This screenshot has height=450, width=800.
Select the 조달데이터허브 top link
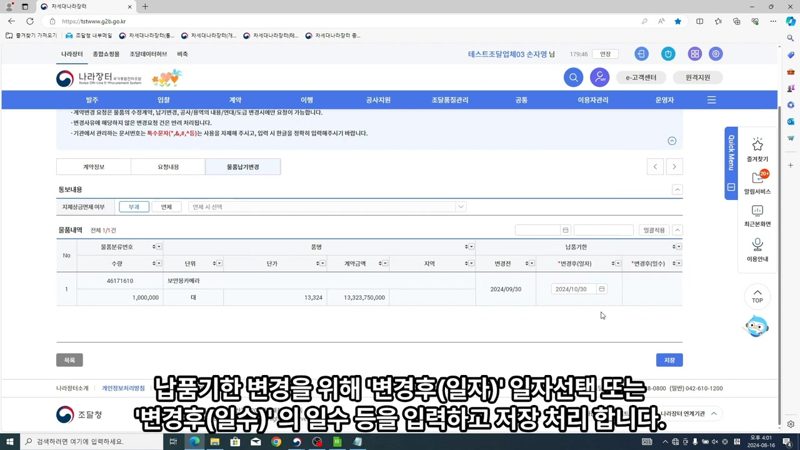pos(148,54)
